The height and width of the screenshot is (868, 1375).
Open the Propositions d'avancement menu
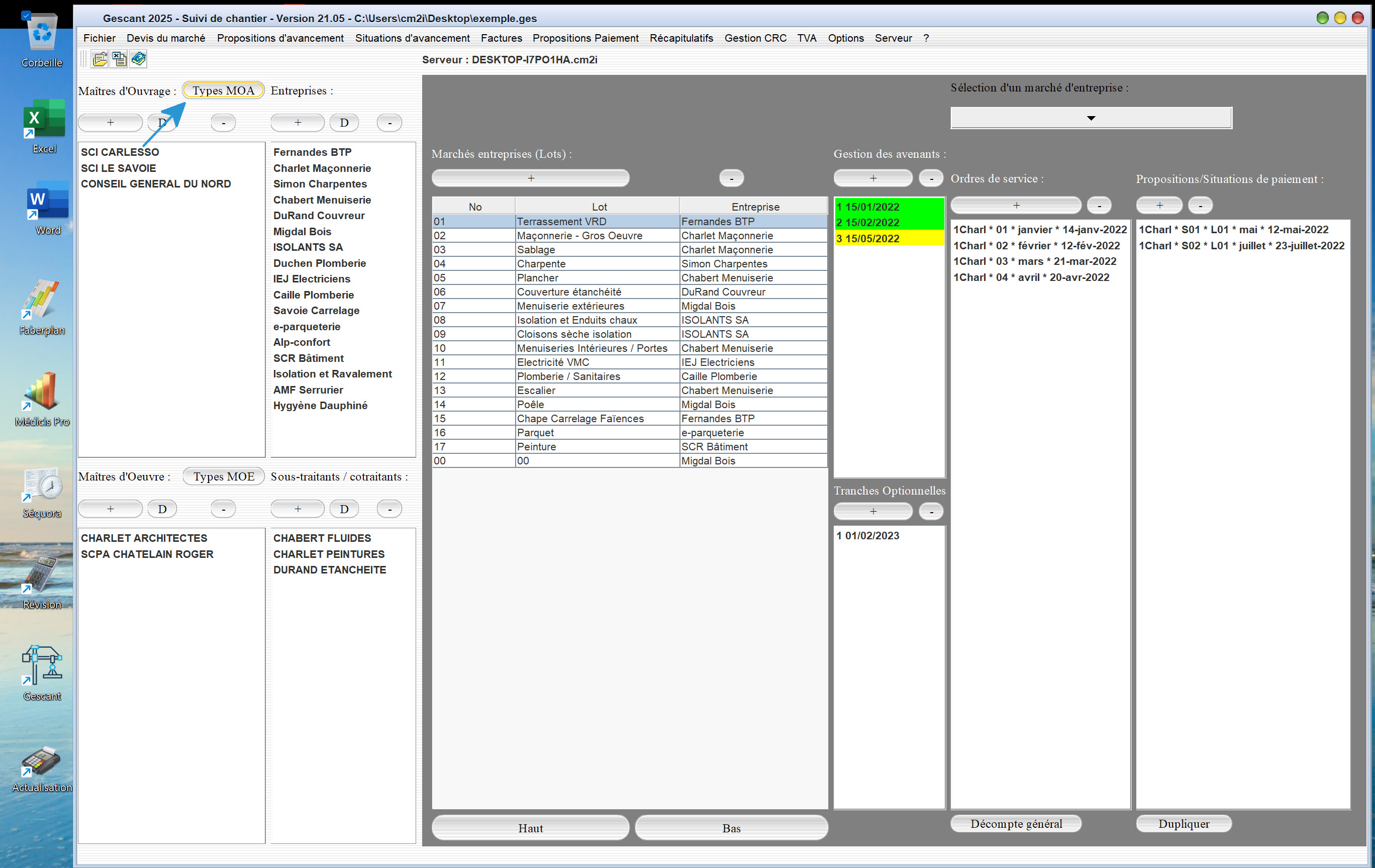point(280,38)
